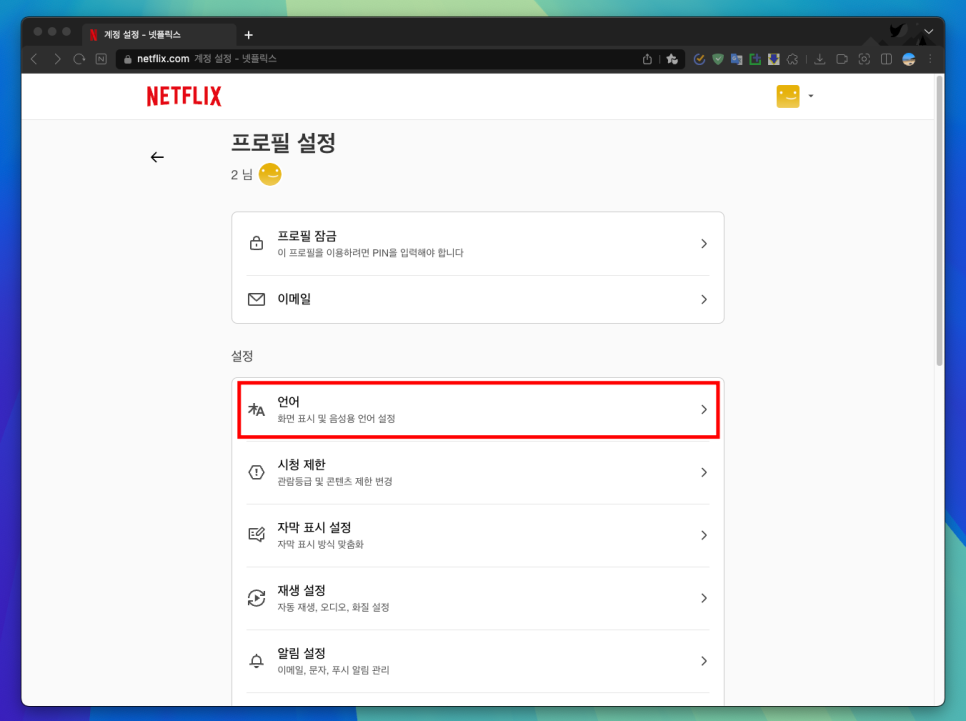The width and height of the screenshot is (966, 721).
Task: Click the blue checkmark extension icon
Action: [699, 59]
